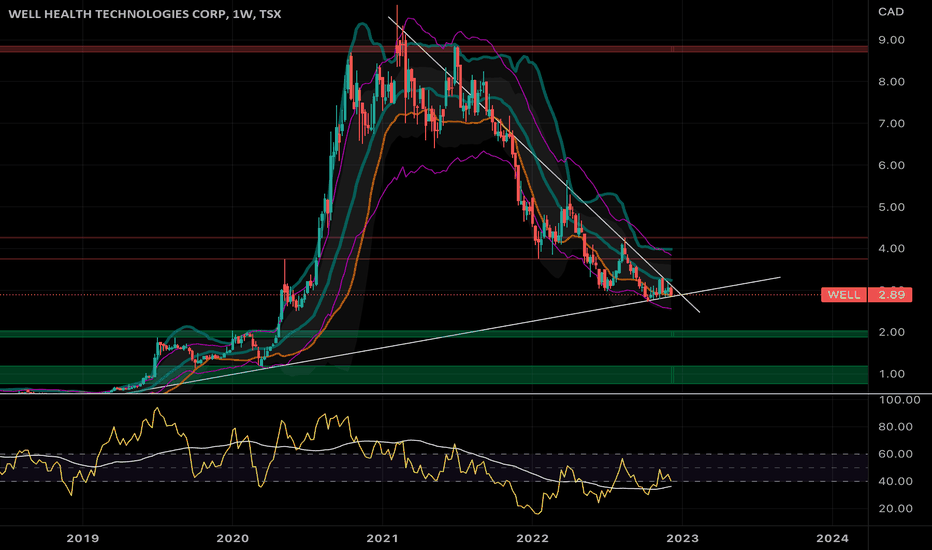The height and width of the screenshot is (550, 932).
Task: Select the red resistance zone near 9.00
Action: pos(434,49)
